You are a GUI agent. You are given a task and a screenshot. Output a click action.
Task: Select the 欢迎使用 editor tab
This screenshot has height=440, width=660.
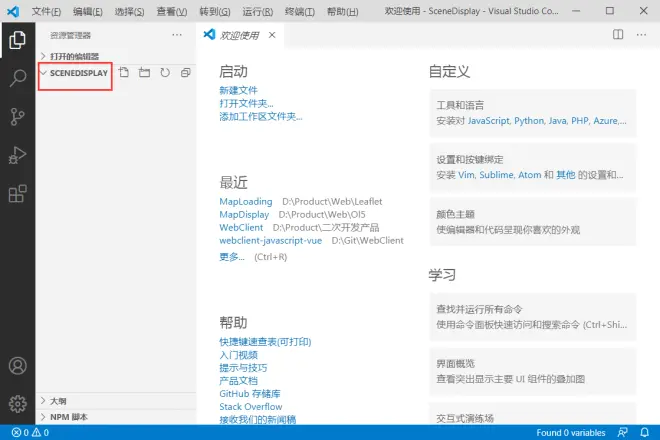[239, 35]
